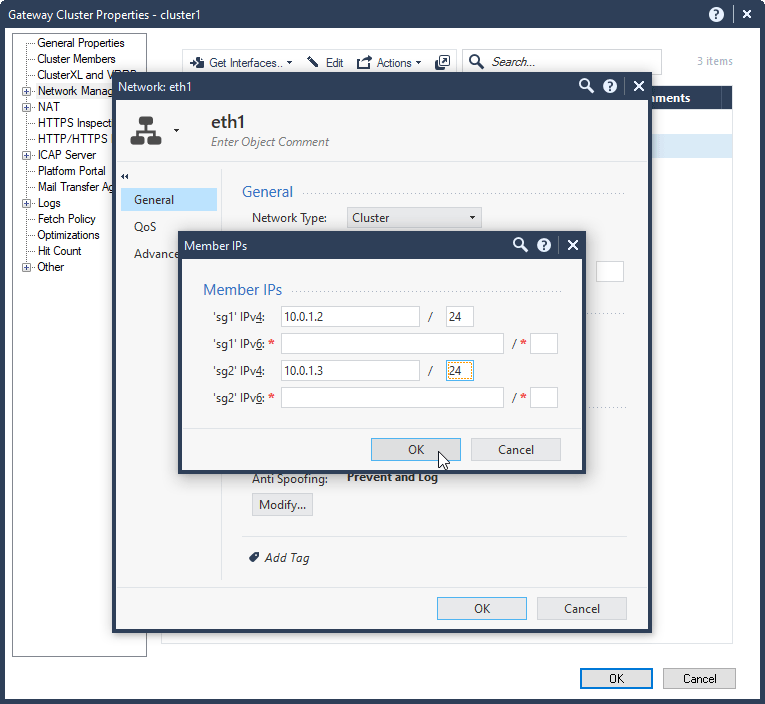
Task: Select Optimizations in the tree
Action: pyautogui.click(x=68, y=235)
